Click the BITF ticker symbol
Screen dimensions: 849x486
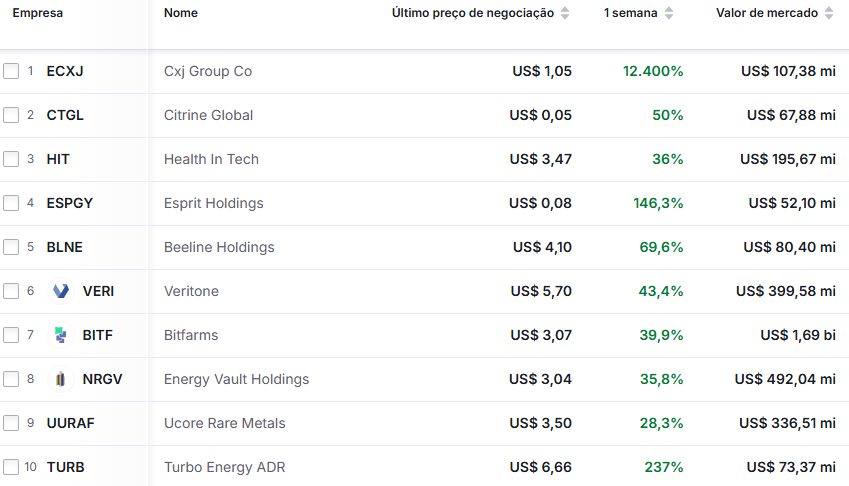(98, 335)
